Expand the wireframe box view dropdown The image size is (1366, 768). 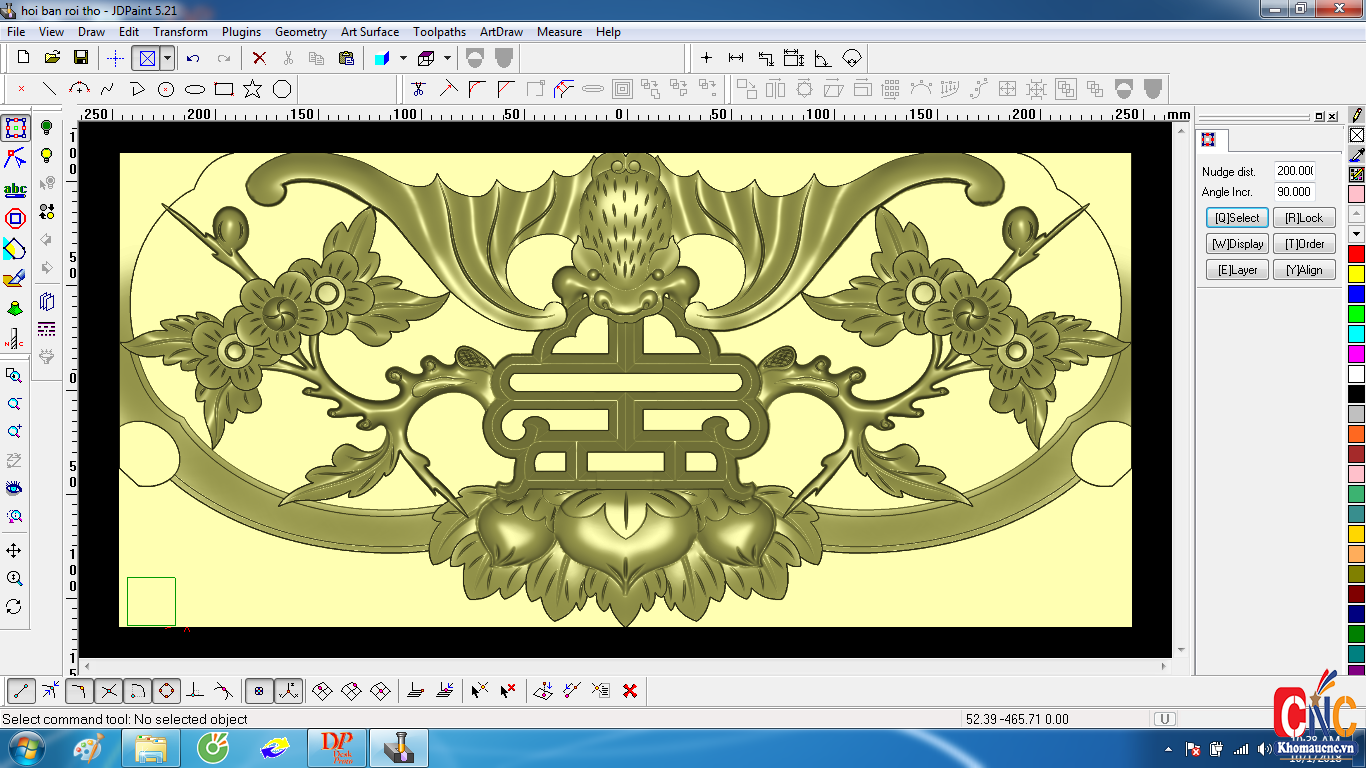tap(447, 58)
